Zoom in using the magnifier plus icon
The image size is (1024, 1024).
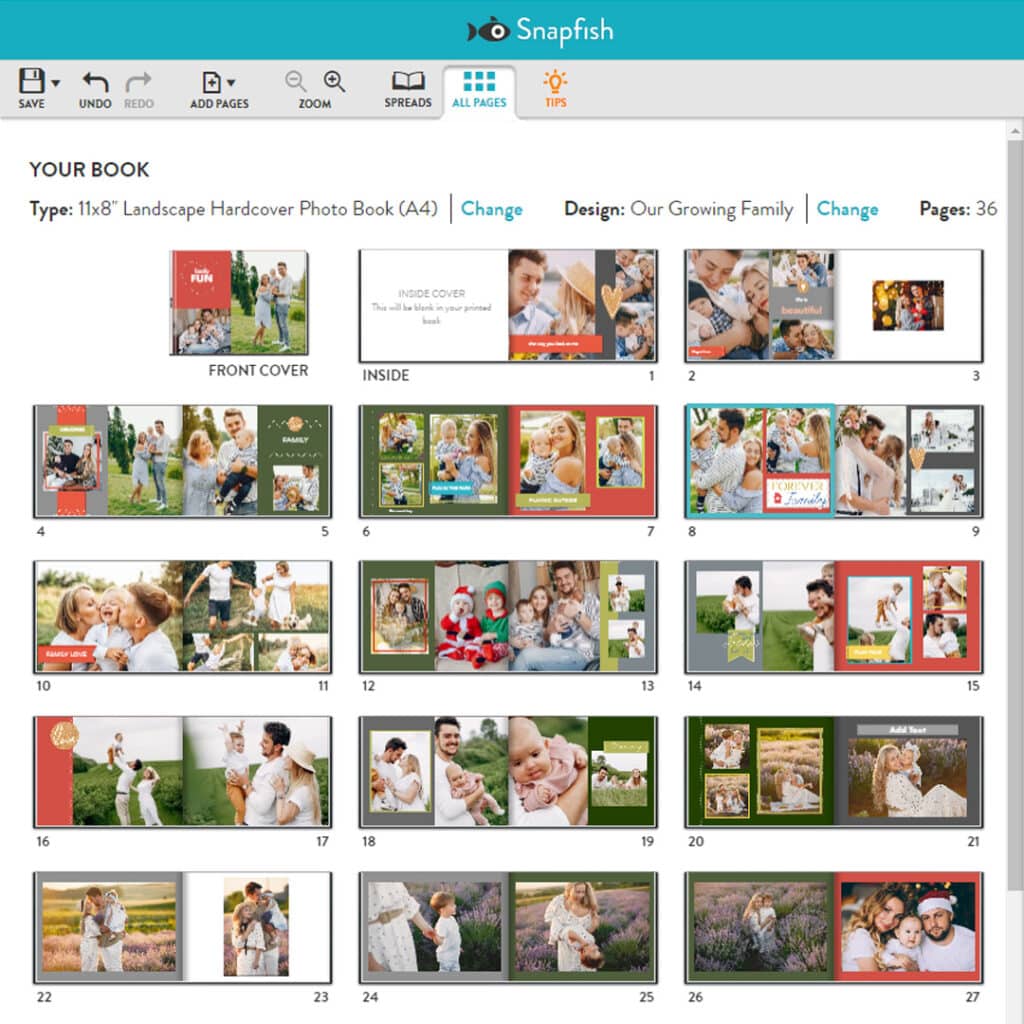point(332,82)
